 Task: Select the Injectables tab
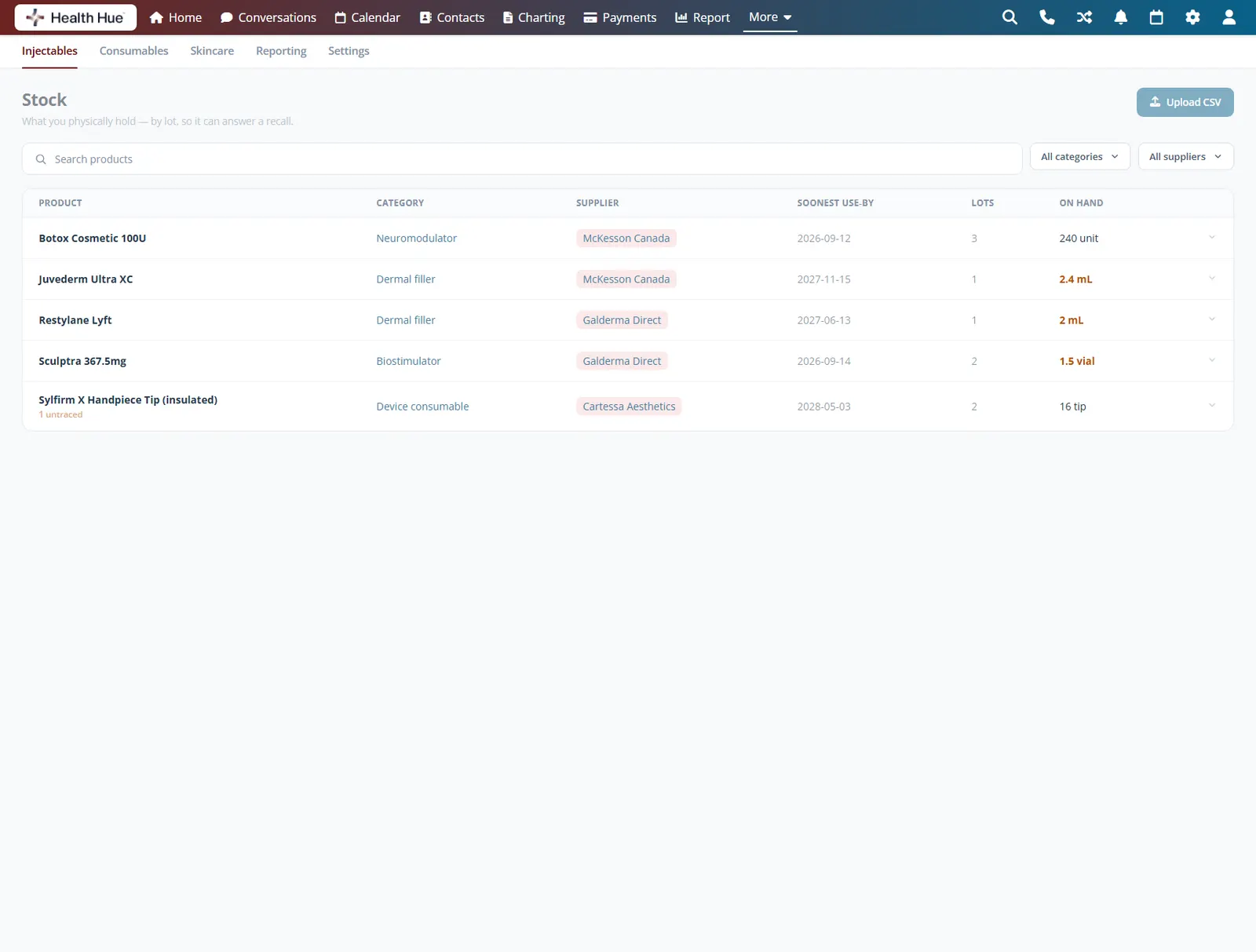[x=49, y=51]
